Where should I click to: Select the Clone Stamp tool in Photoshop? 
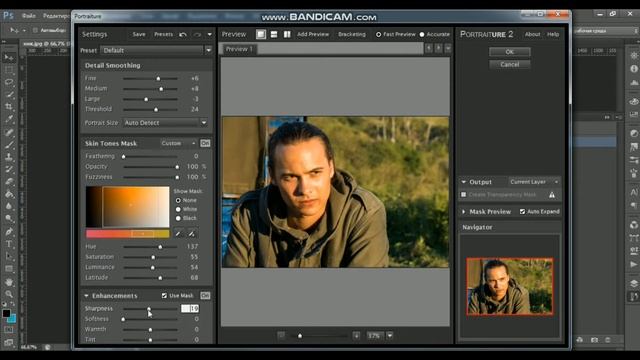(x=9, y=157)
